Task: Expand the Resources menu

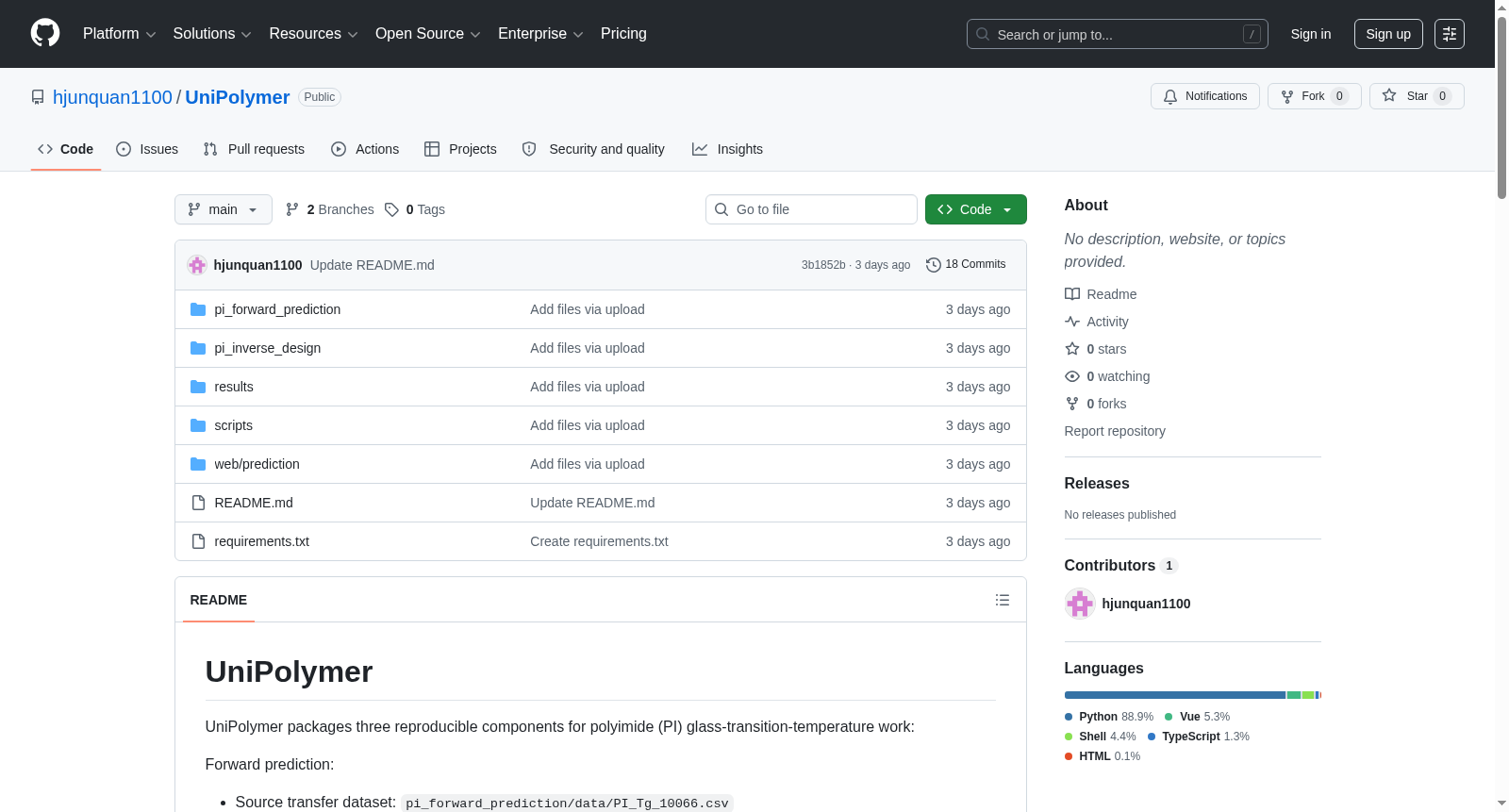Action: [x=313, y=34]
